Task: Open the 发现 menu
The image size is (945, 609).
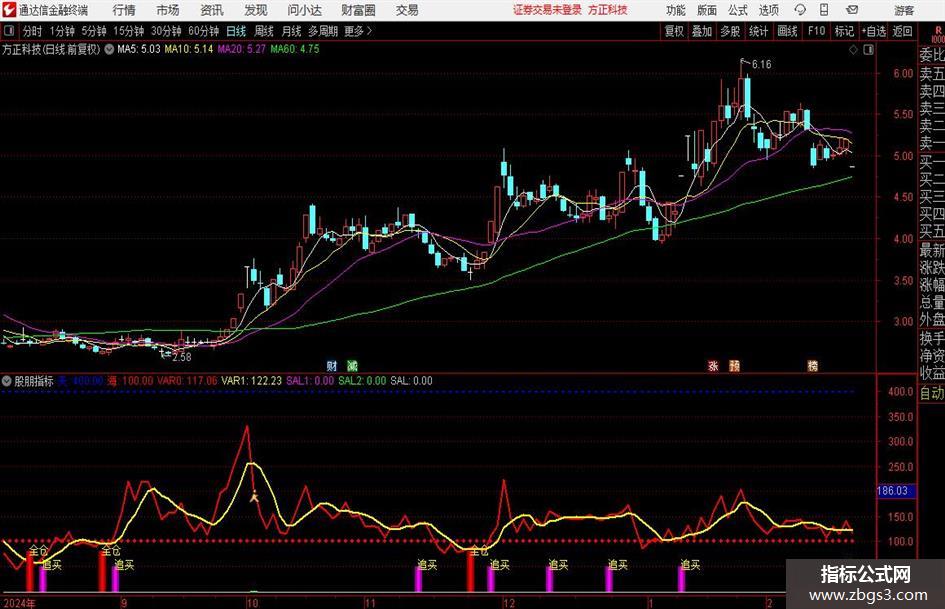Action: point(256,10)
